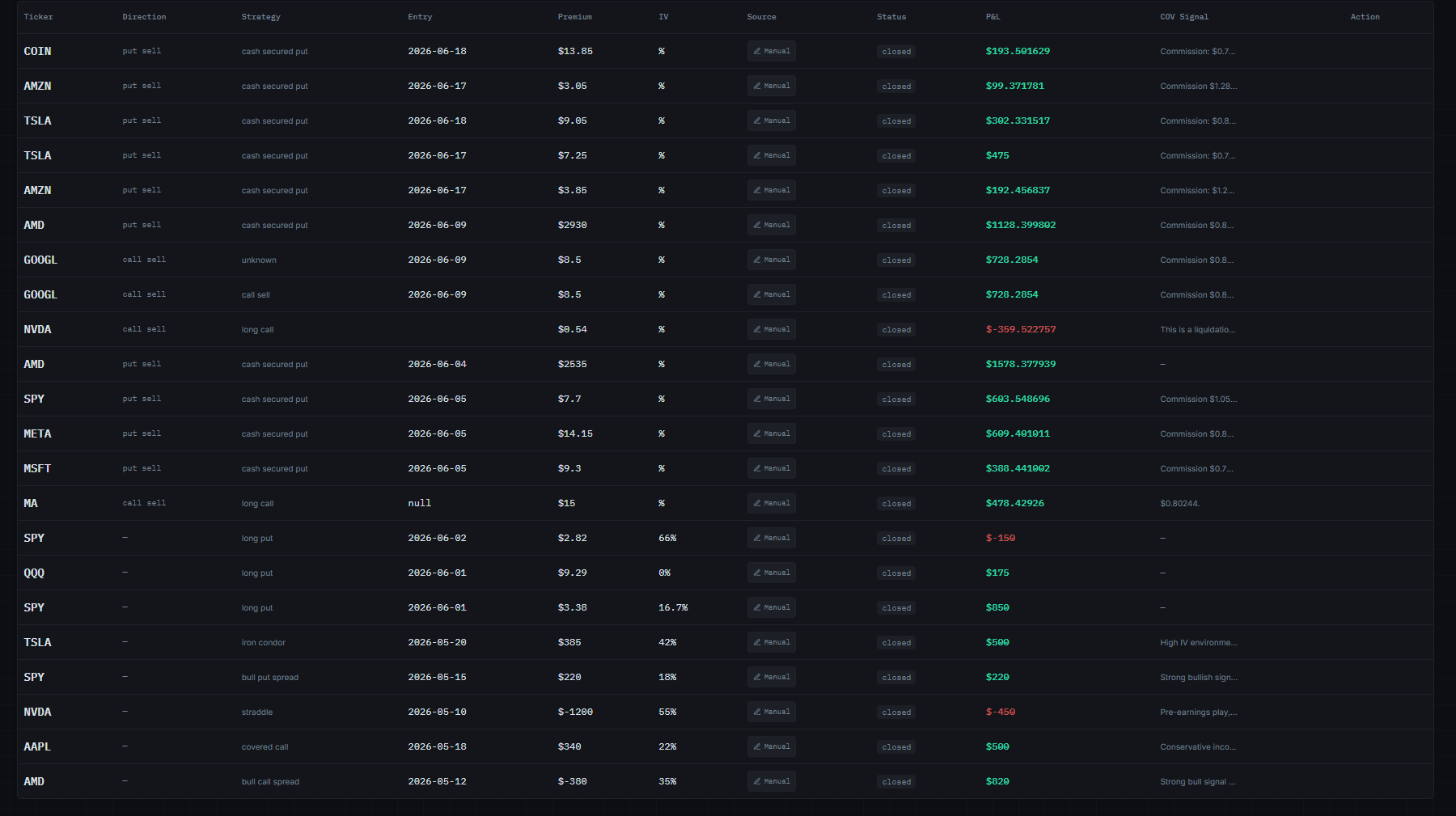Image resolution: width=1456 pixels, height=816 pixels.
Task: Click the P&L value $302.331517
Action: 1018,120
